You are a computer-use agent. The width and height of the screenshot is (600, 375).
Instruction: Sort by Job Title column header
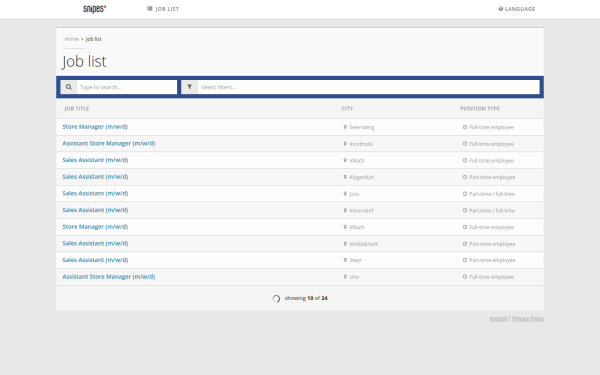pyautogui.click(x=77, y=109)
